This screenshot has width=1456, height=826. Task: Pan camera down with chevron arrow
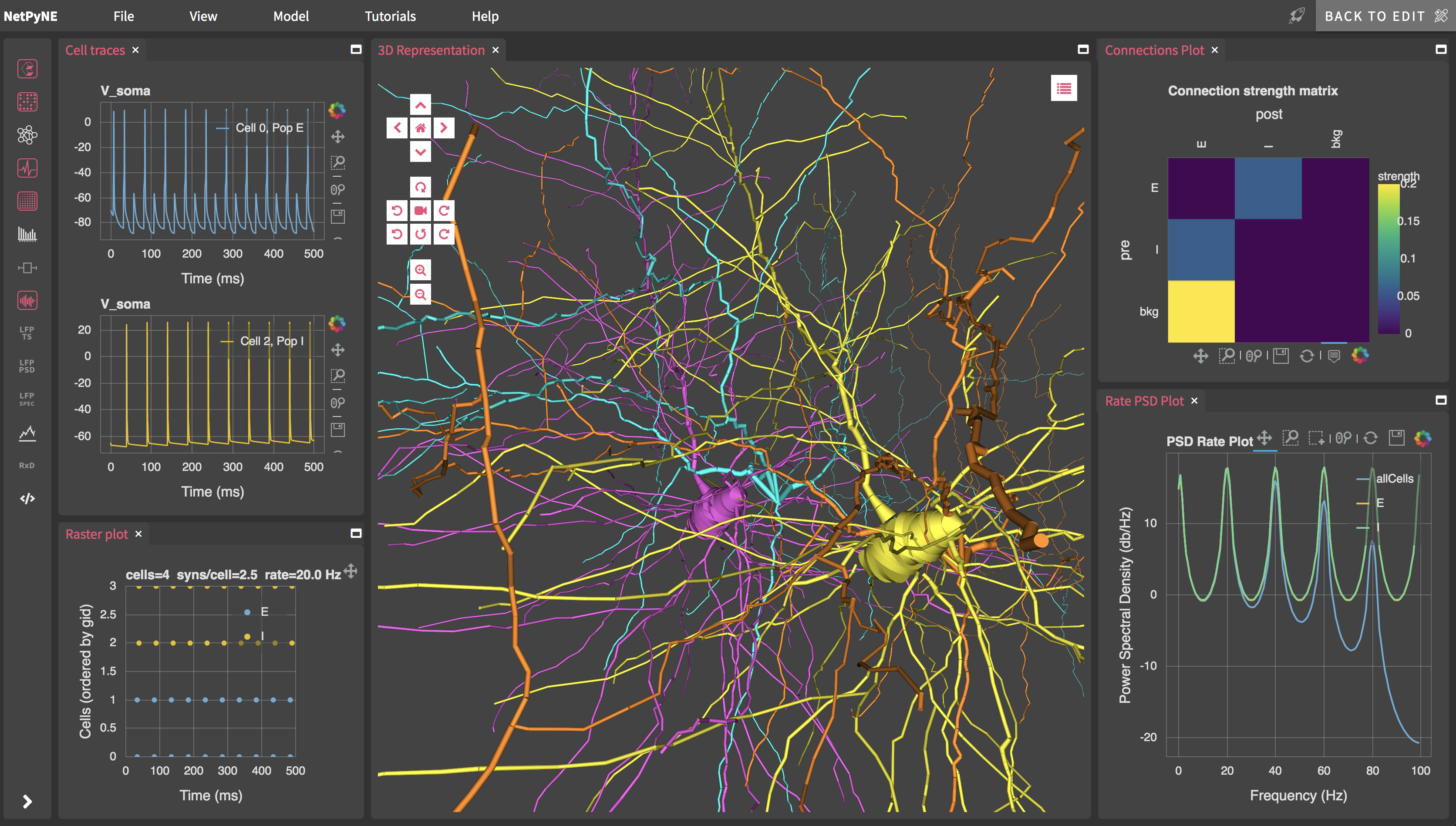pyautogui.click(x=420, y=152)
